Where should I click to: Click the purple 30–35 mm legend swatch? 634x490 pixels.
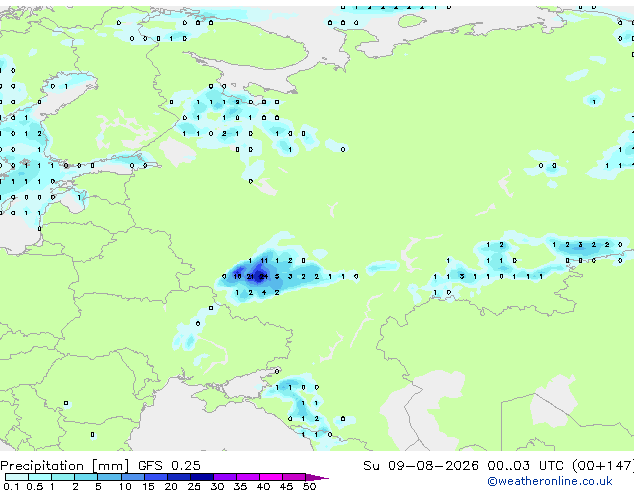(225, 477)
